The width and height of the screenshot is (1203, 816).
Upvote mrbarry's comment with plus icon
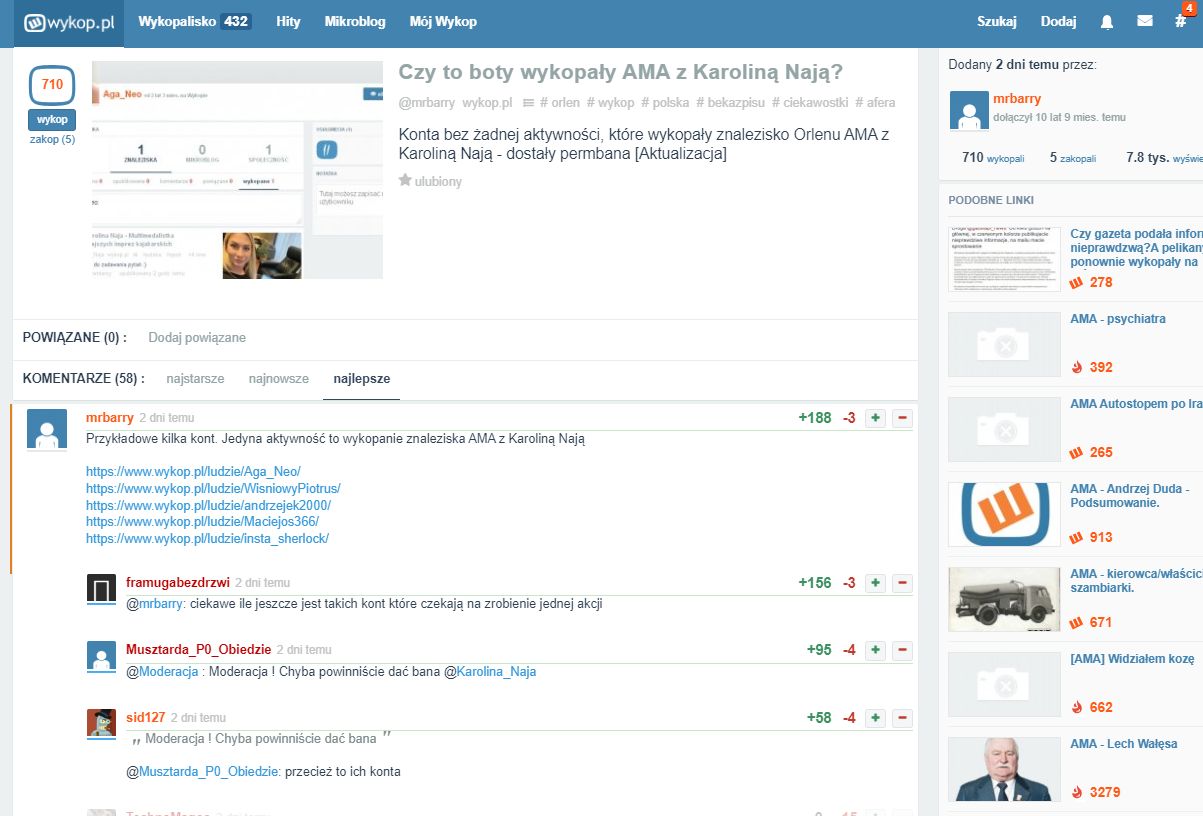pyautogui.click(x=875, y=418)
